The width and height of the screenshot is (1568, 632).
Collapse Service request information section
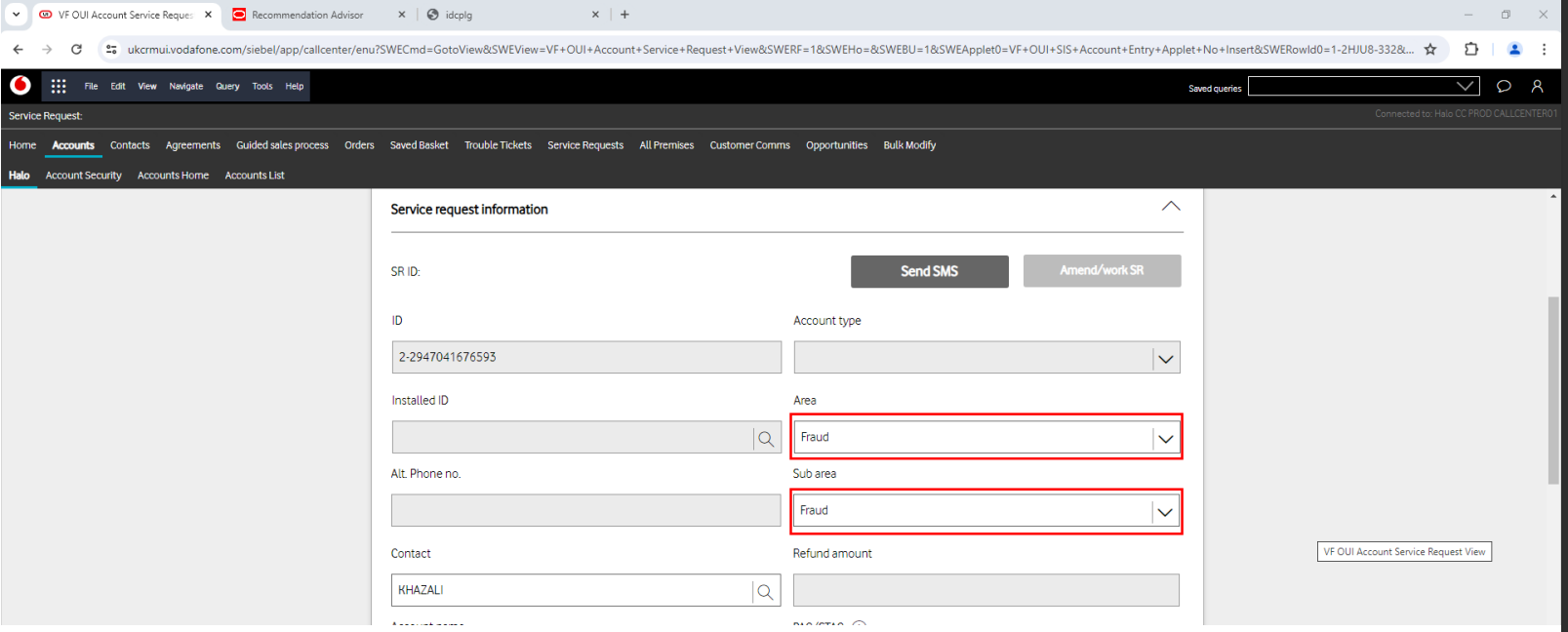(x=1171, y=207)
